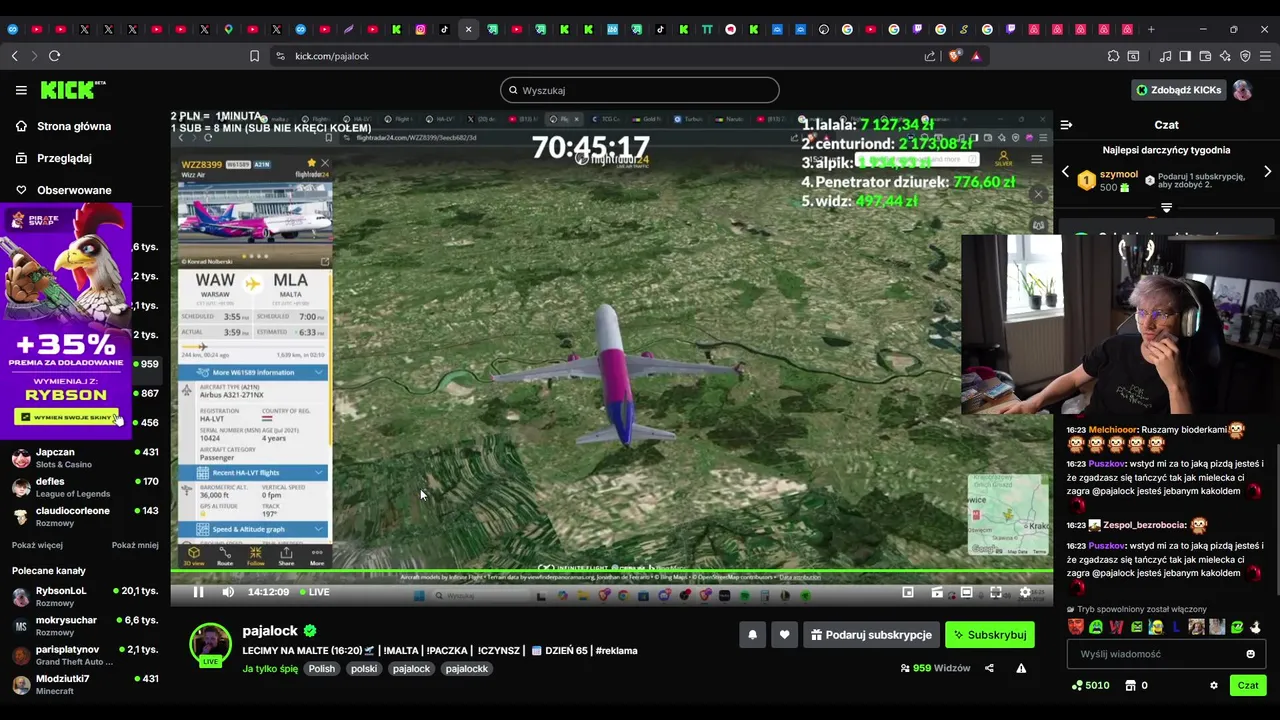Insert the white duck emote
Viewport: 1280px width, 720px height.
(x=1256, y=628)
